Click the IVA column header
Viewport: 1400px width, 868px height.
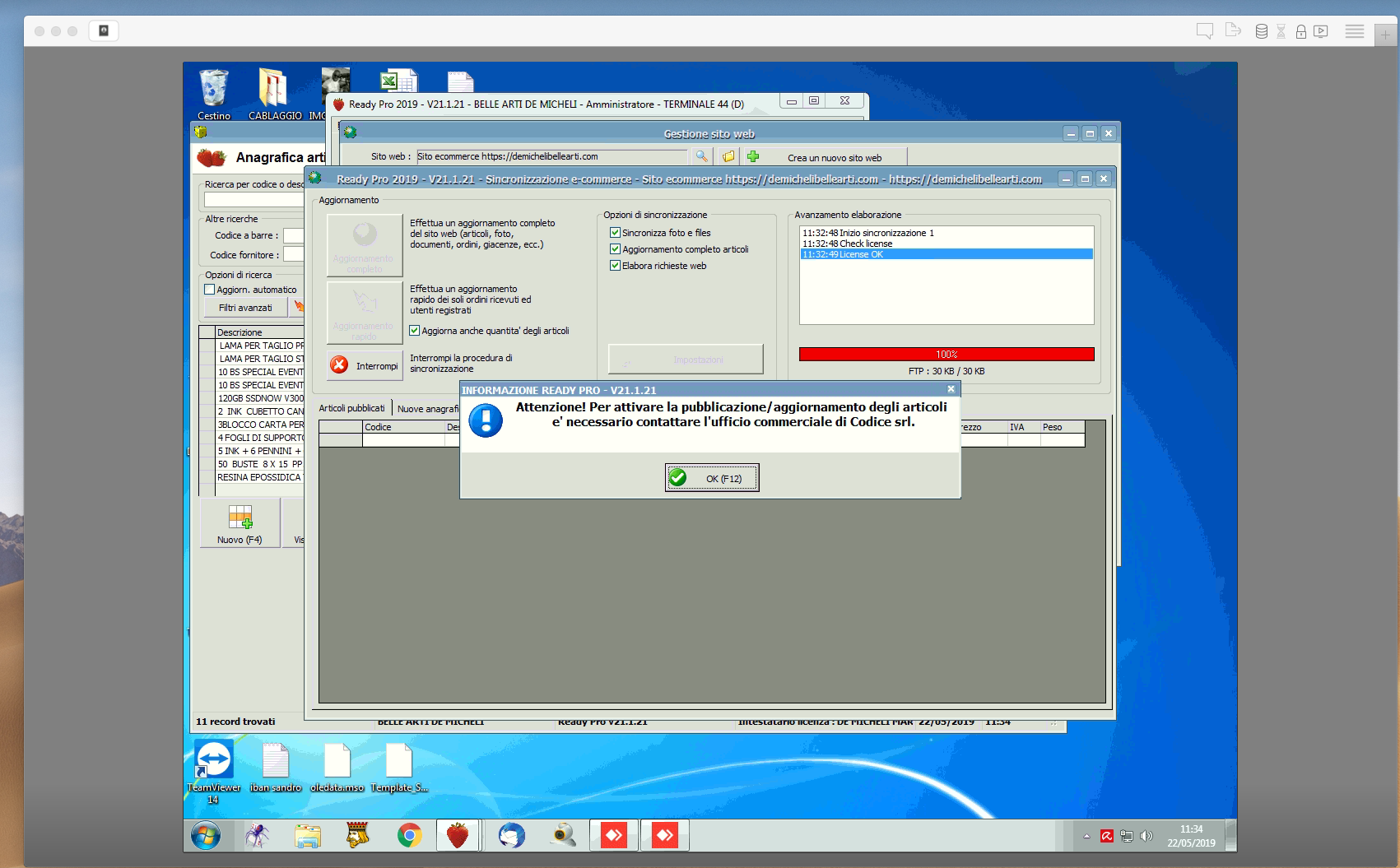point(1024,427)
